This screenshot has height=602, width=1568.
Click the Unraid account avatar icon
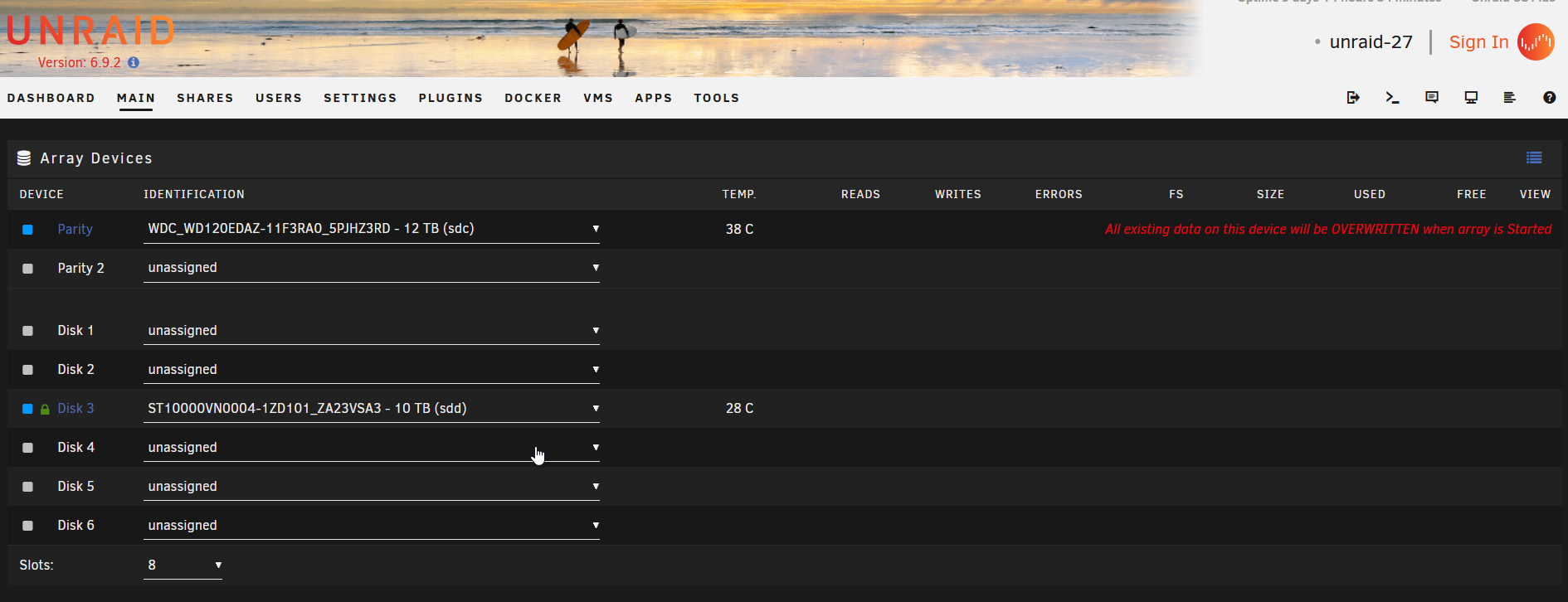(x=1536, y=42)
